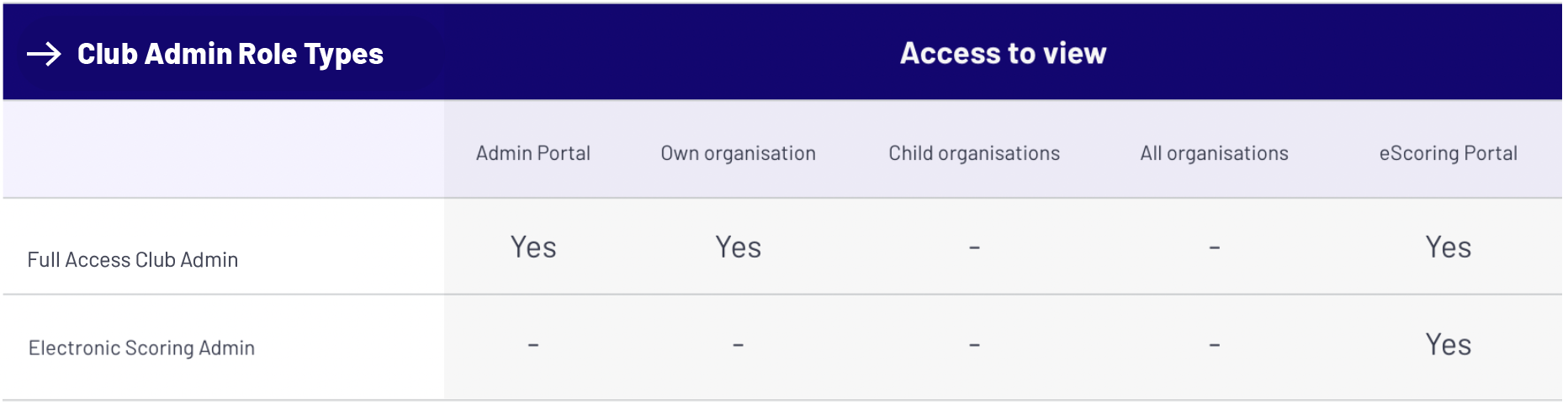
Task: Select the Admin Portal column header
Action: tap(533, 153)
